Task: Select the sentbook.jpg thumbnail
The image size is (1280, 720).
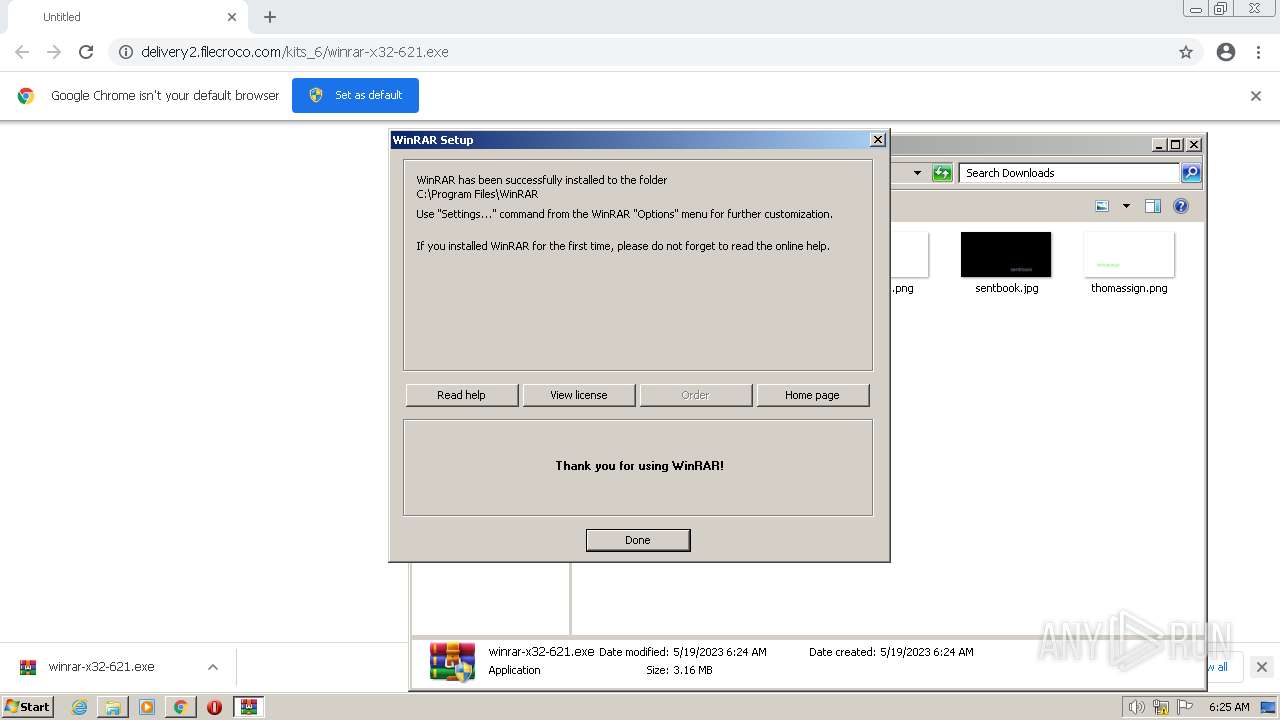Action: point(1006,255)
